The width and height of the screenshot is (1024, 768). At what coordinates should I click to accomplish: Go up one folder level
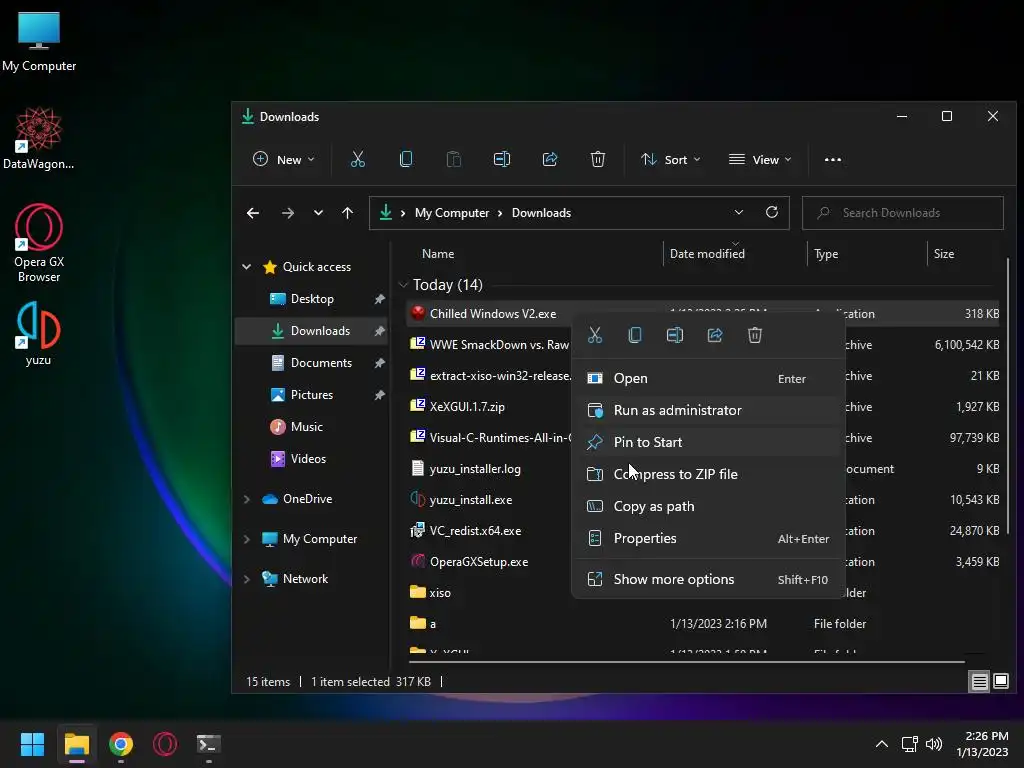point(347,213)
